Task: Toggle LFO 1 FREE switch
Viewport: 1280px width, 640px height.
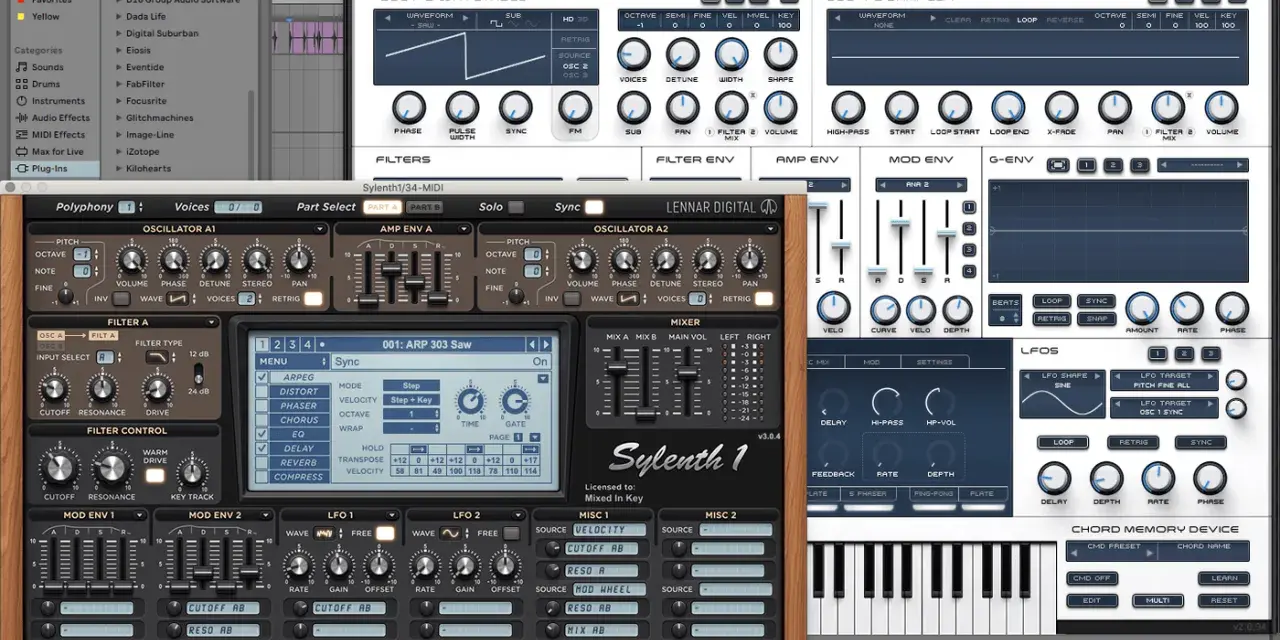Action: (385, 533)
